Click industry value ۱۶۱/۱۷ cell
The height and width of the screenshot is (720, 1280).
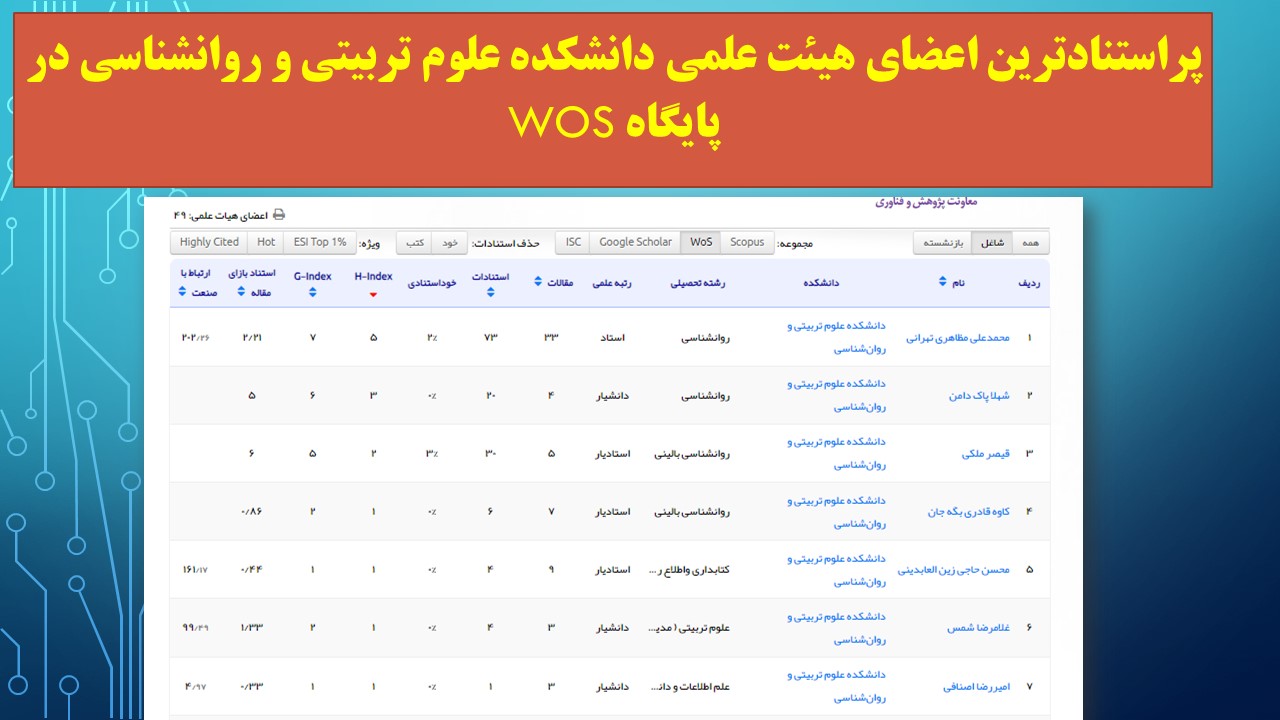tap(195, 570)
